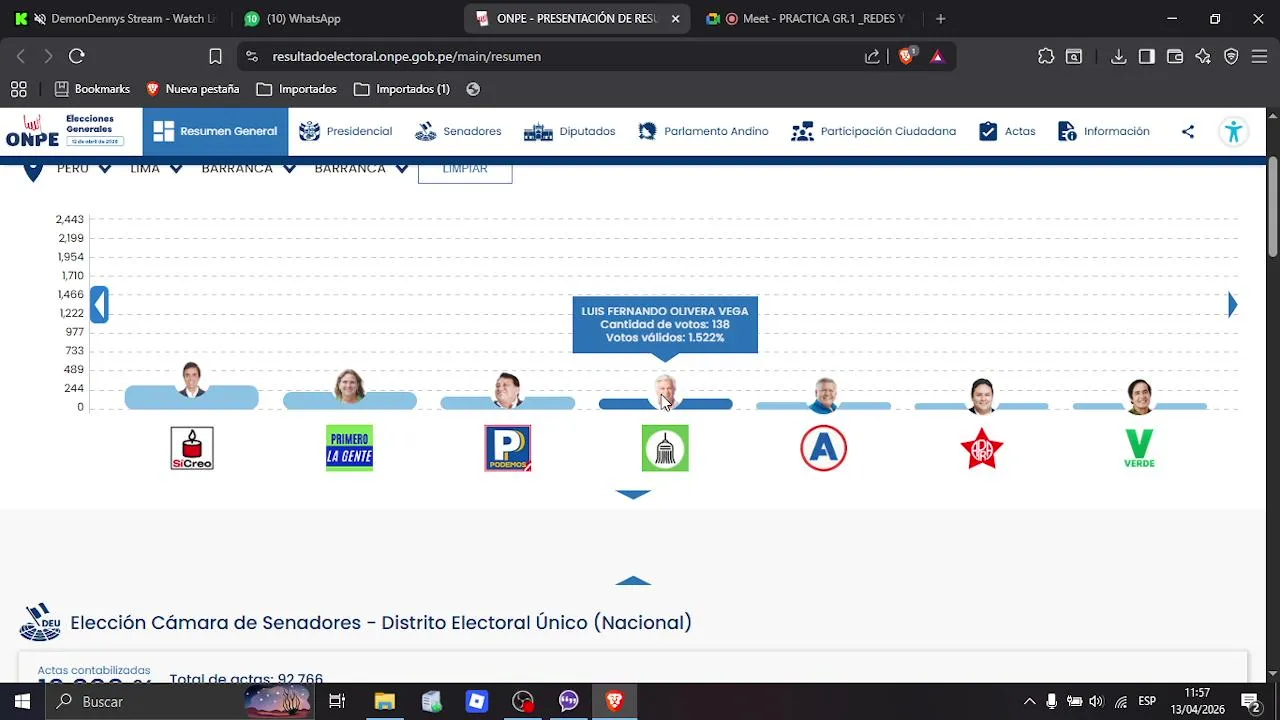
Task: Reload the page
Action: click(x=77, y=57)
